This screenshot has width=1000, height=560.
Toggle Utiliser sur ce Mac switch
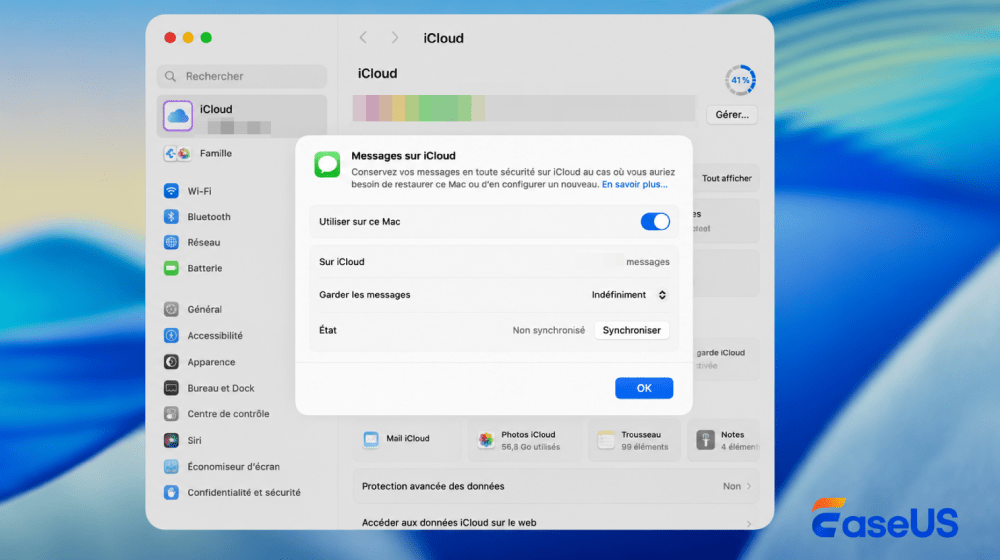click(x=655, y=221)
